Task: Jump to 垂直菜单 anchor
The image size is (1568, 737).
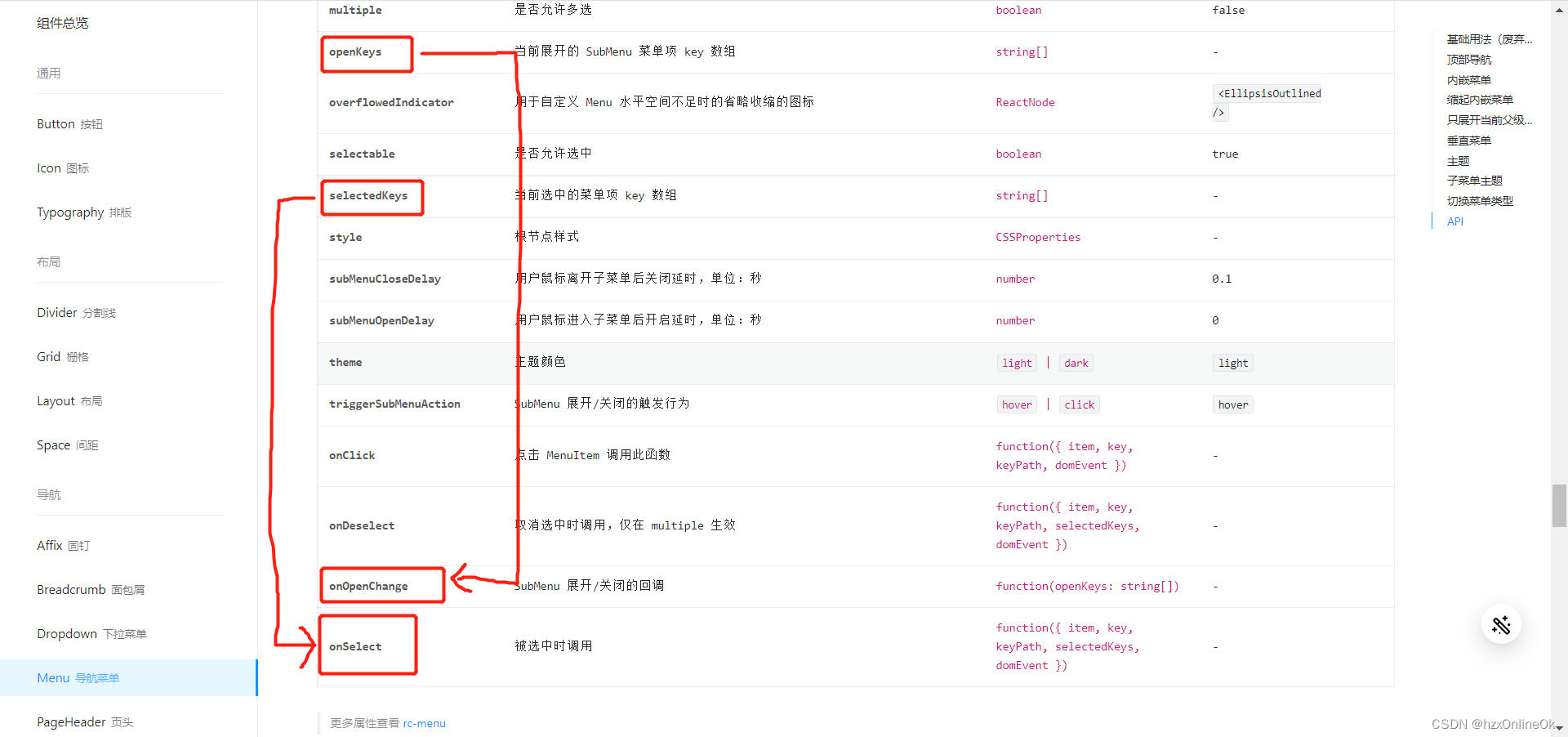Action: [x=1469, y=141]
